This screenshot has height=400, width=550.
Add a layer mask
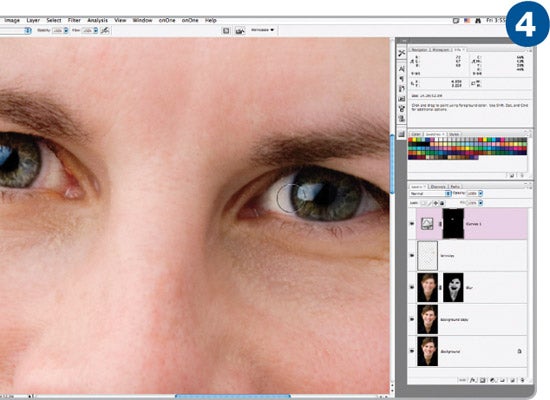482,380
